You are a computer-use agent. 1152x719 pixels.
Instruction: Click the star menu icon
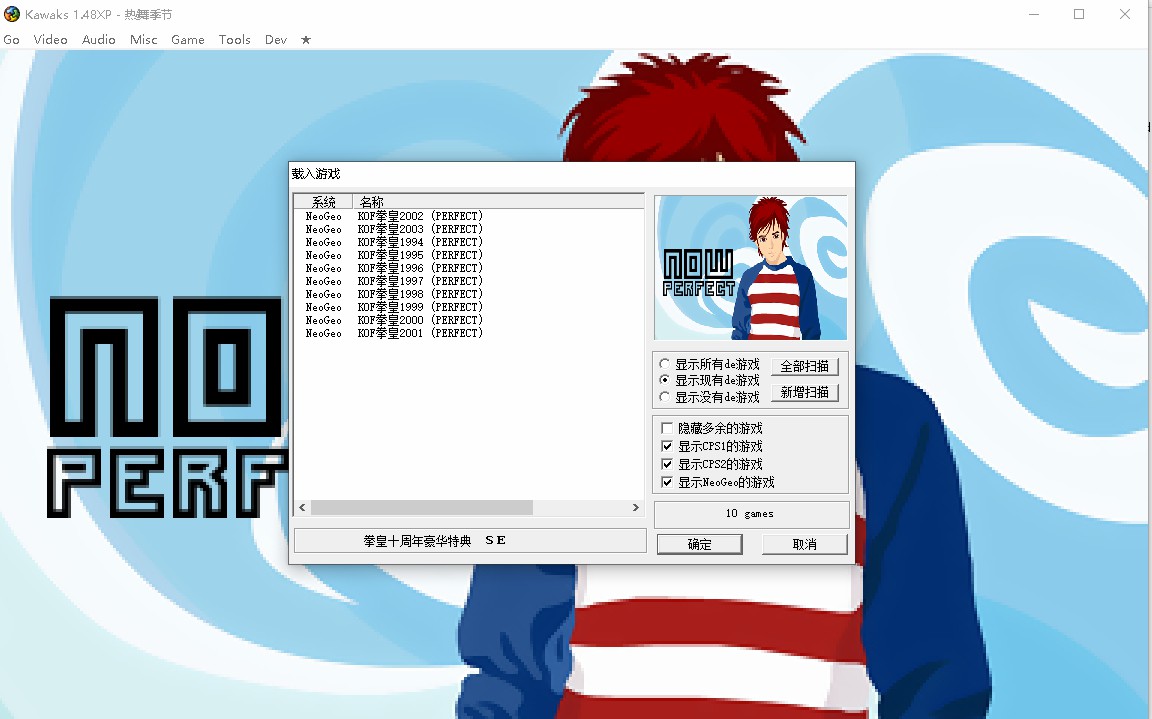pos(306,40)
